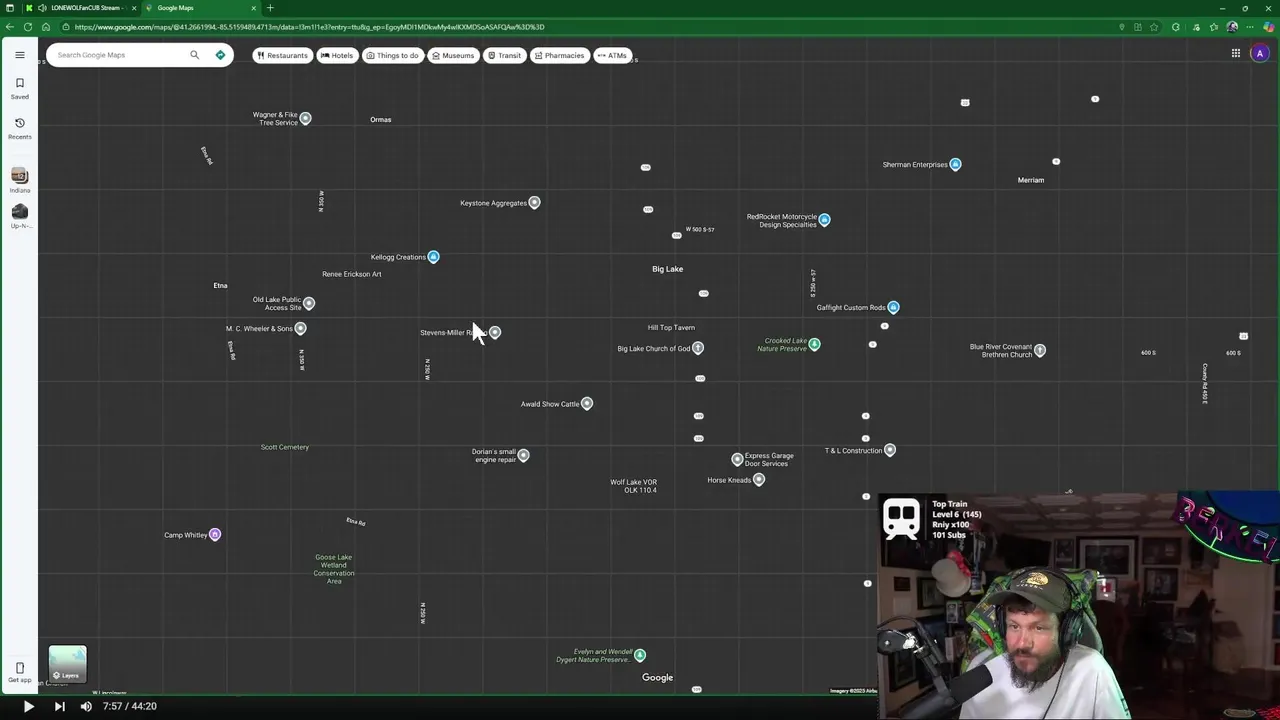The width and height of the screenshot is (1280, 720).
Task: Click the Goose Lake Wetland Conservation Area label
Action: (x=334, y=569)
